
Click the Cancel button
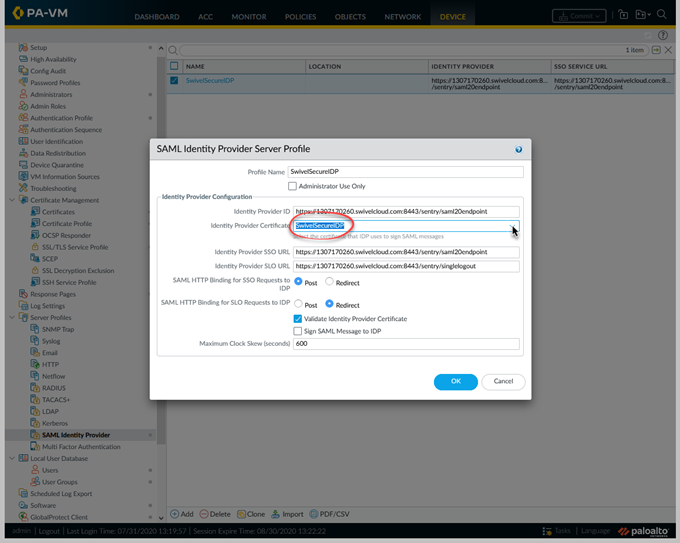point(503,381)
